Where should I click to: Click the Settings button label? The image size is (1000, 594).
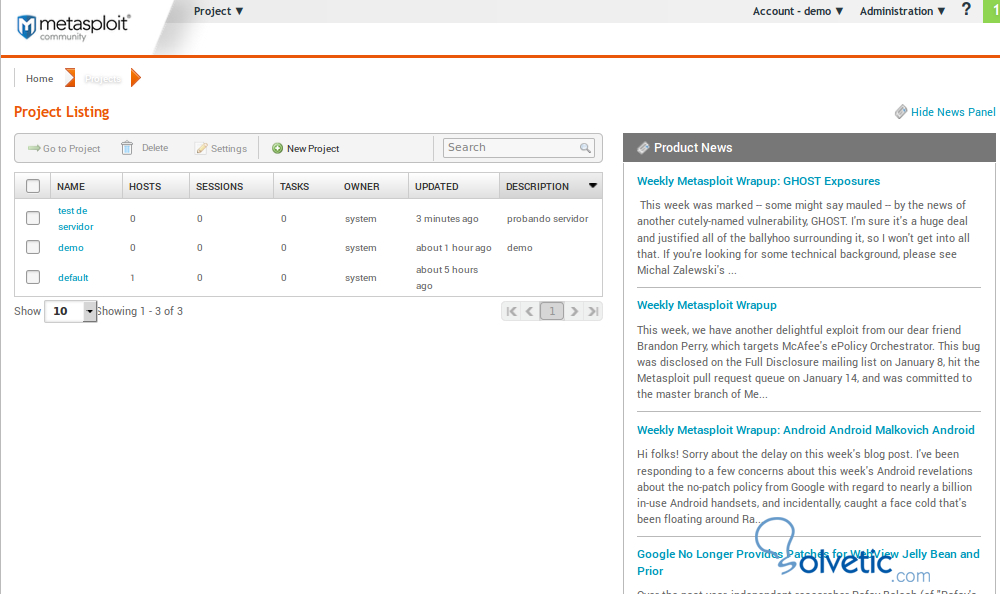(x=229, y=148)
